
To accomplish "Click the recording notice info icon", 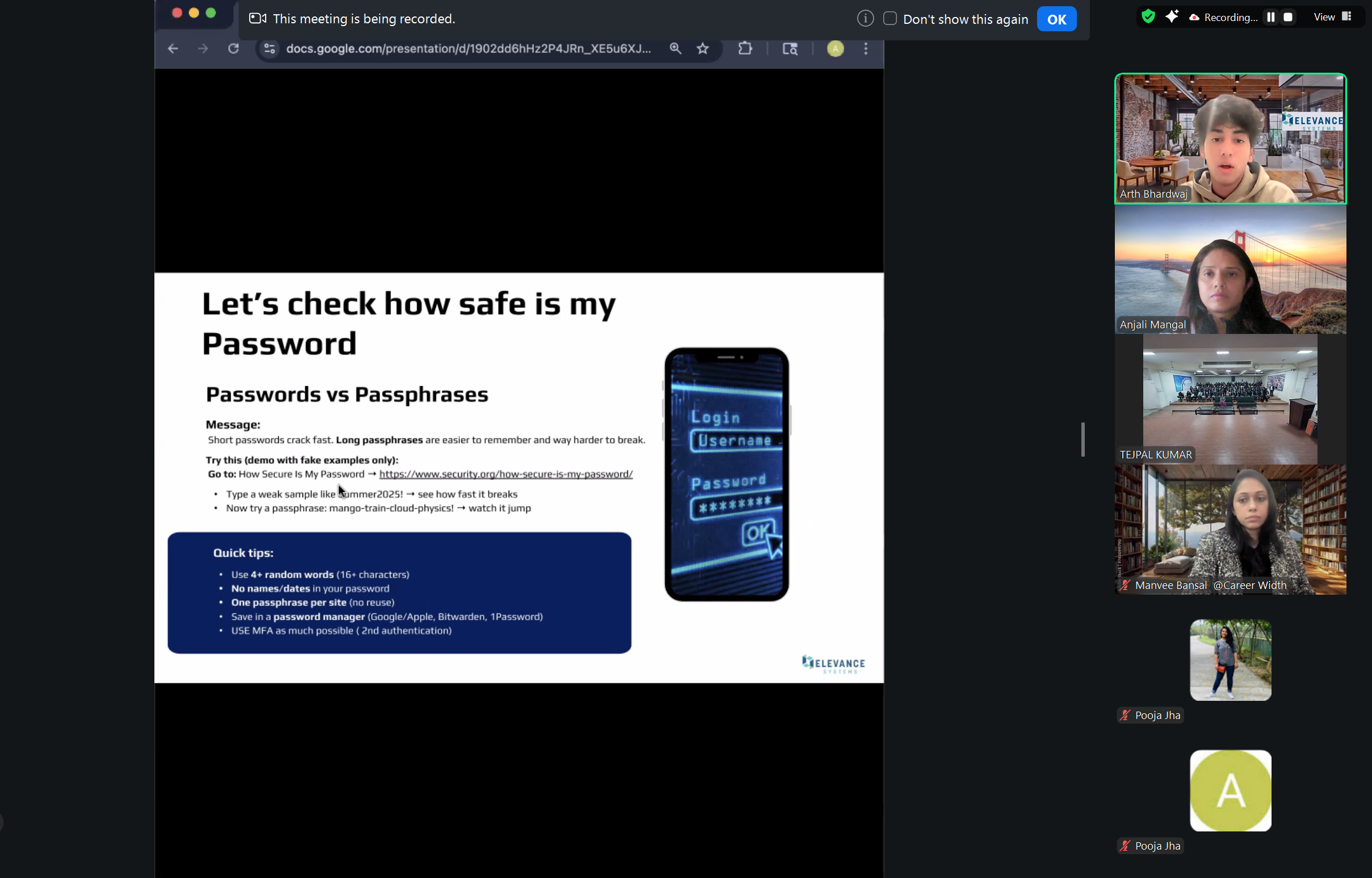I will 865,19.
